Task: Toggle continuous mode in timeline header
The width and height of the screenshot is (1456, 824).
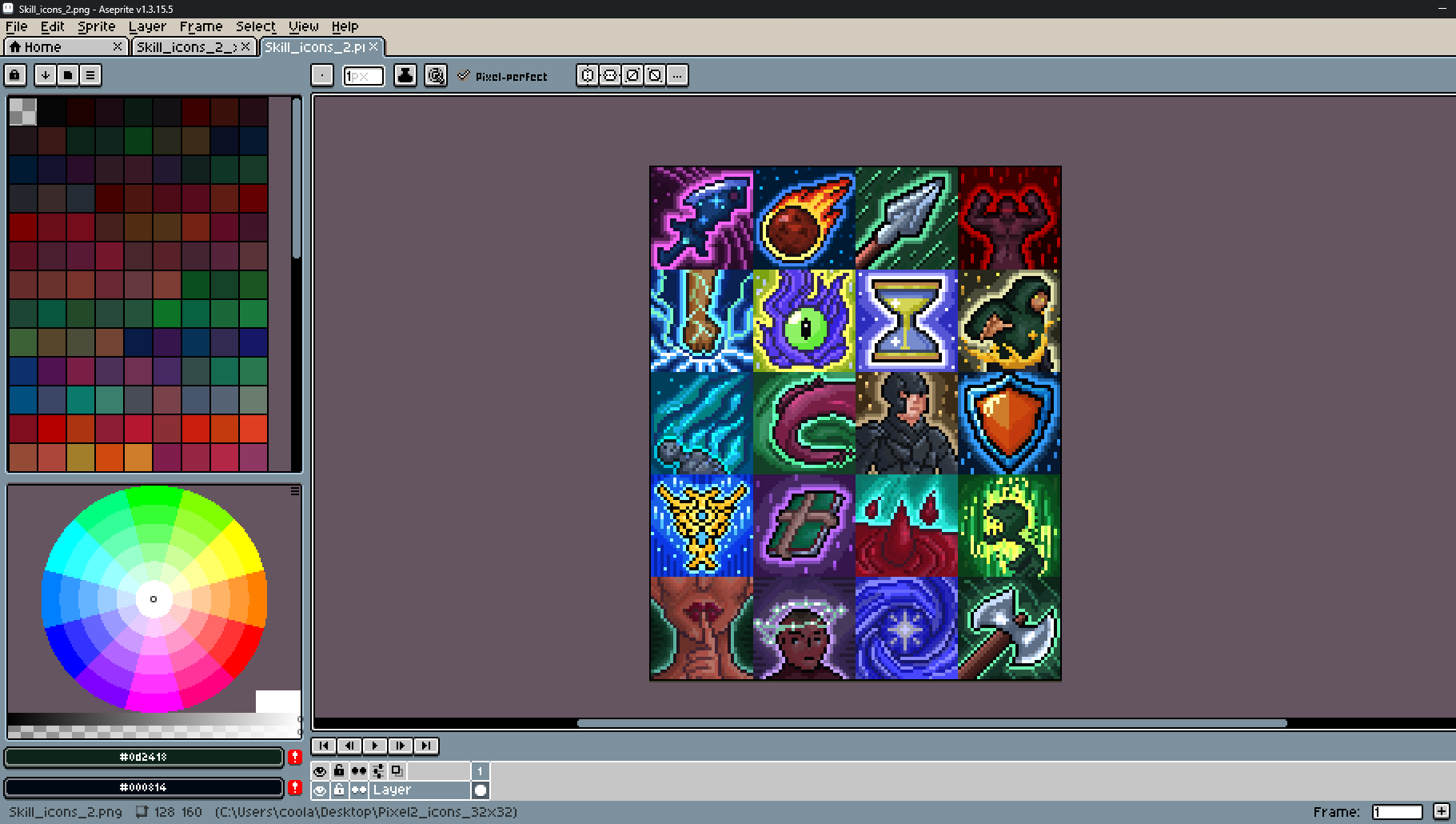Action: (359, 771)
